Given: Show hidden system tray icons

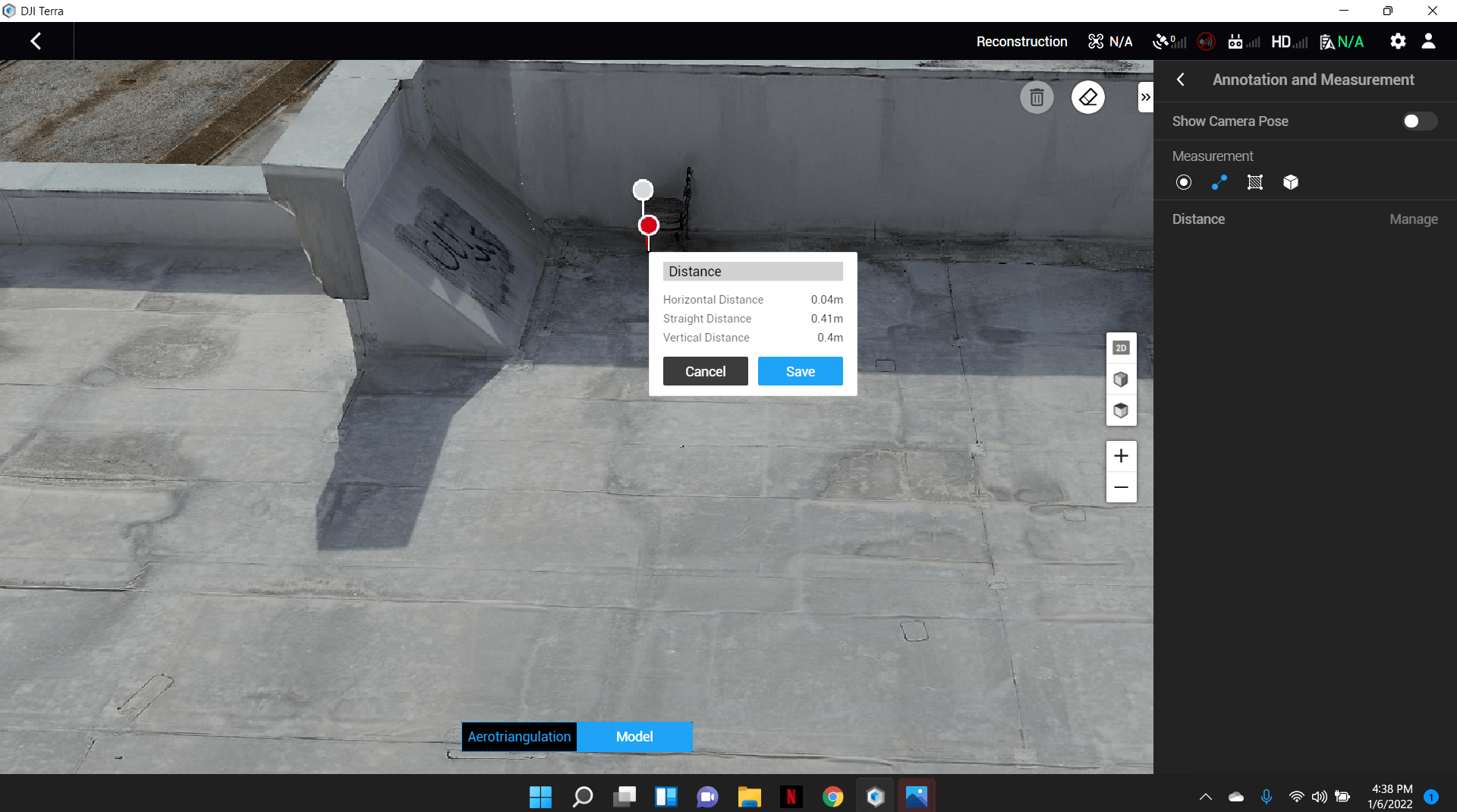Looking at the screenshot, I should [1205, 797].
